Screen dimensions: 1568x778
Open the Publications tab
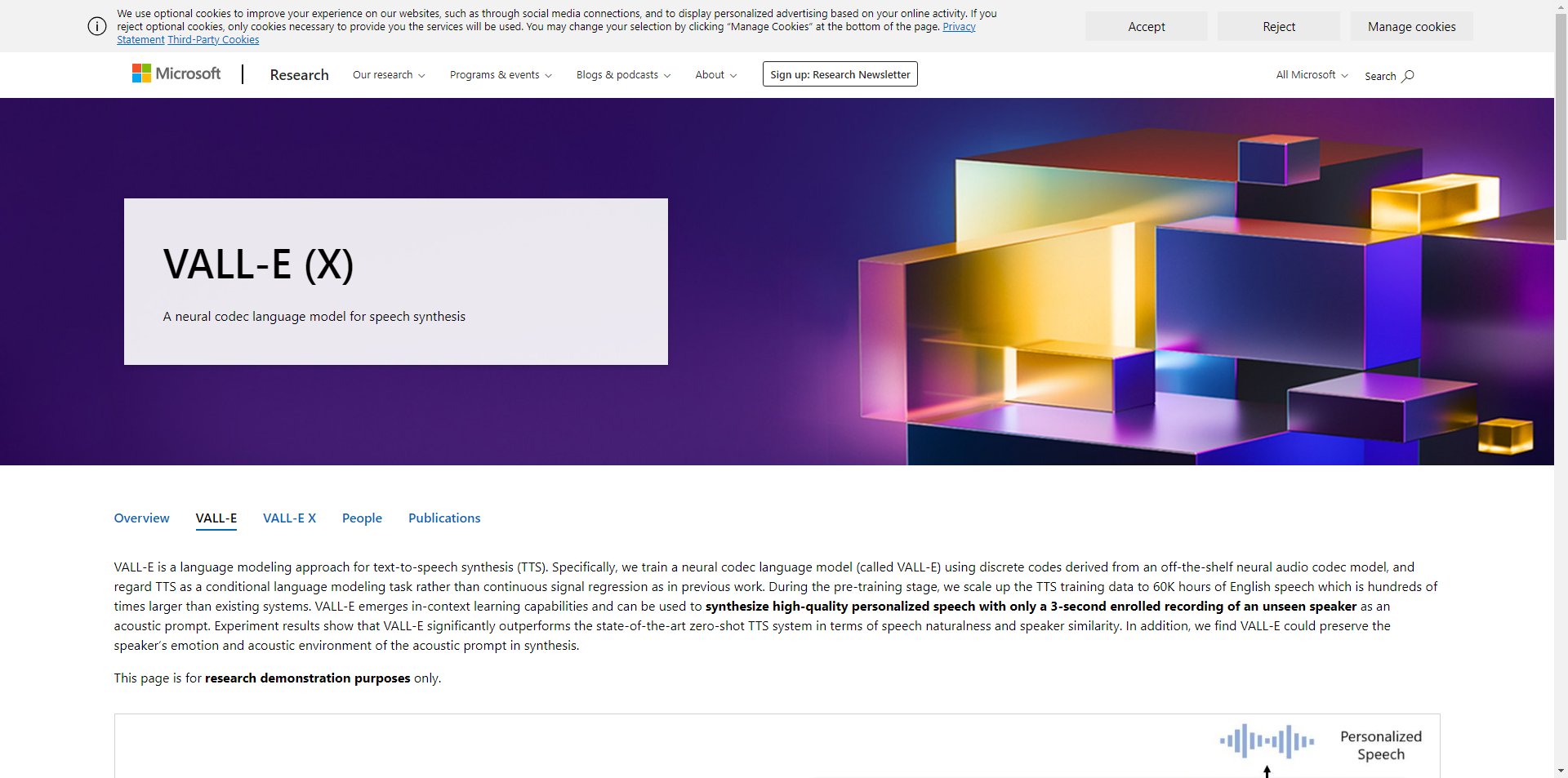[x=444, y=518]
